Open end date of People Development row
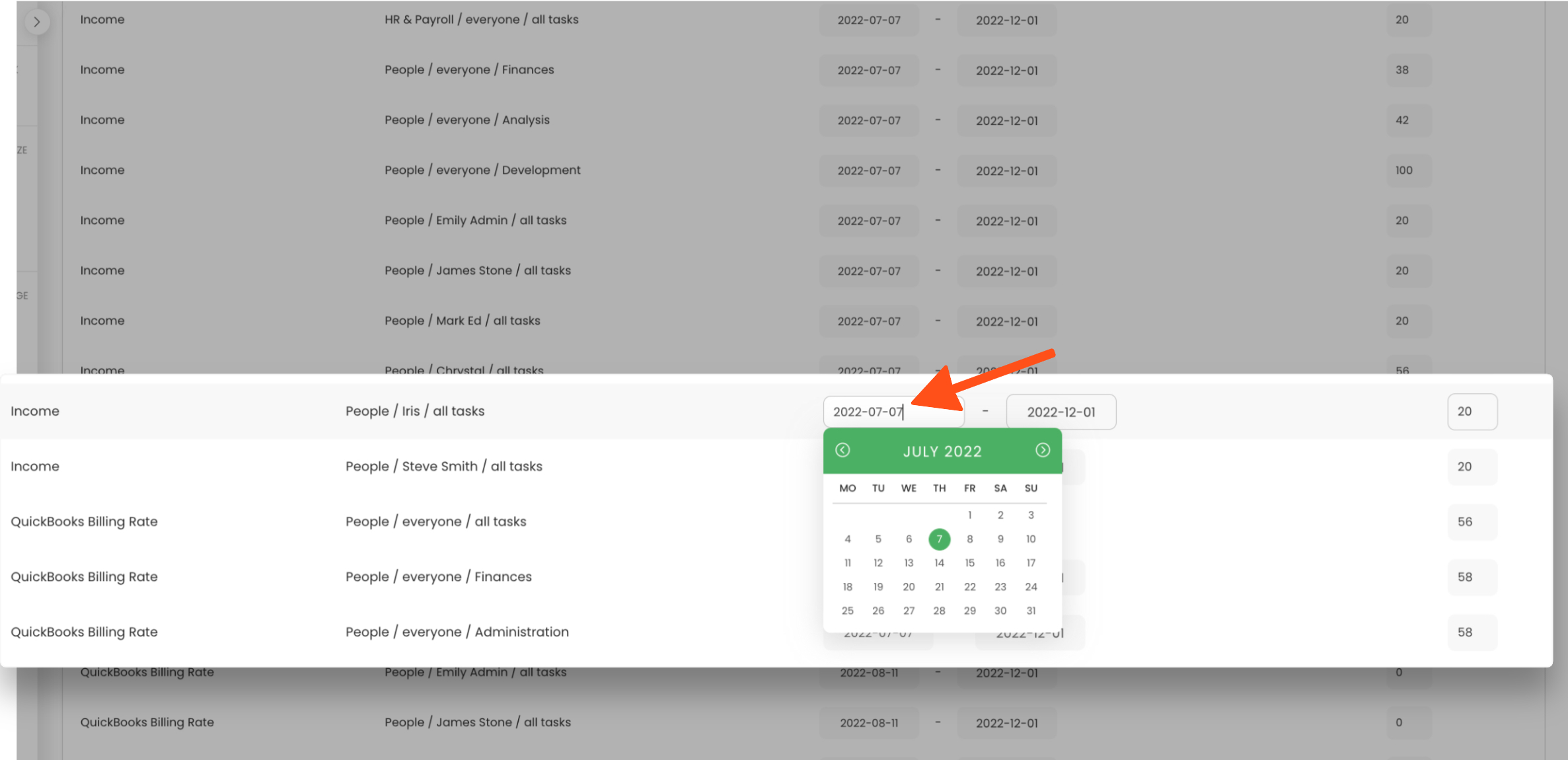This screenshot has width=1568, height=760. 1006,171
